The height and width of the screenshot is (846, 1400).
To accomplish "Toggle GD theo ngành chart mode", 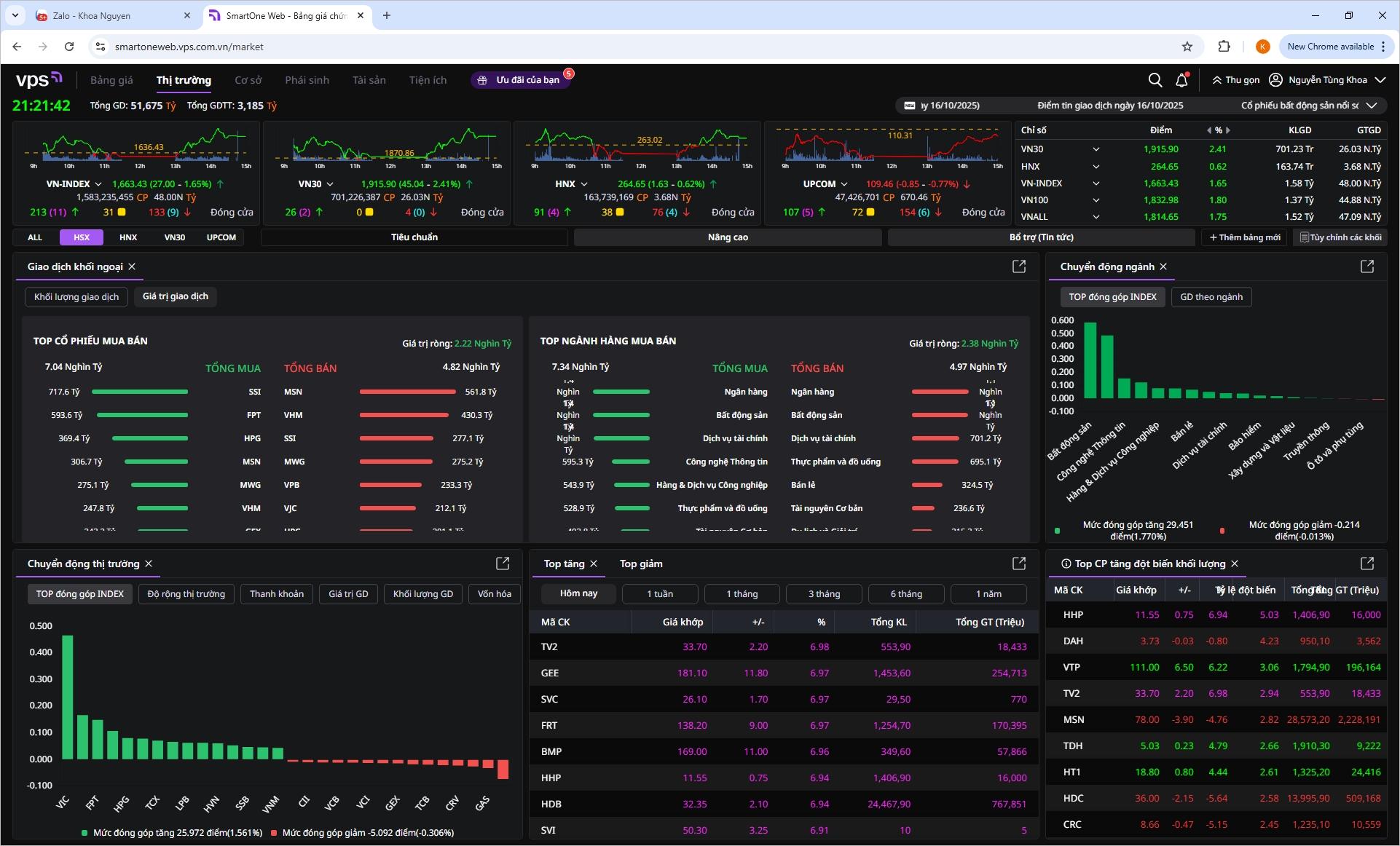I will coord(1211,297).
